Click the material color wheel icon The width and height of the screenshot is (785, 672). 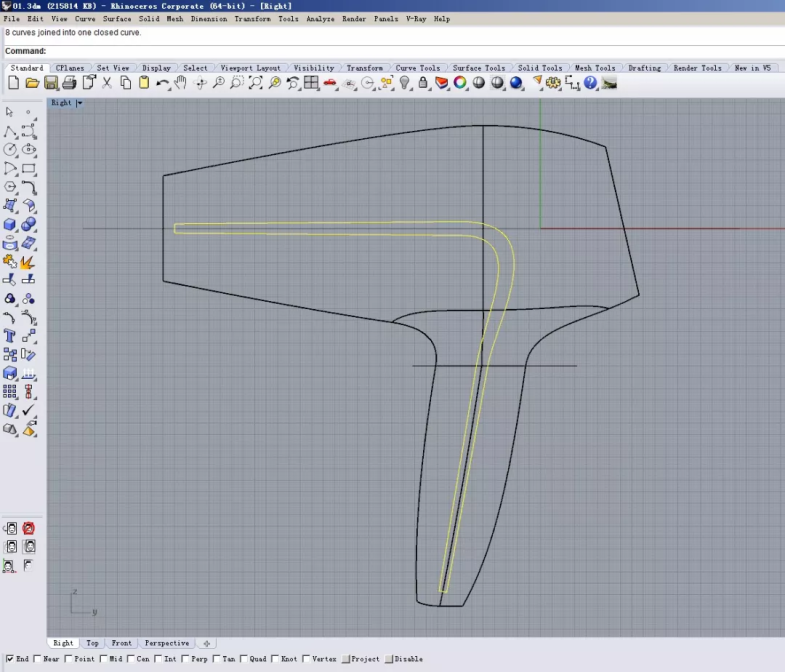(460, 83)
